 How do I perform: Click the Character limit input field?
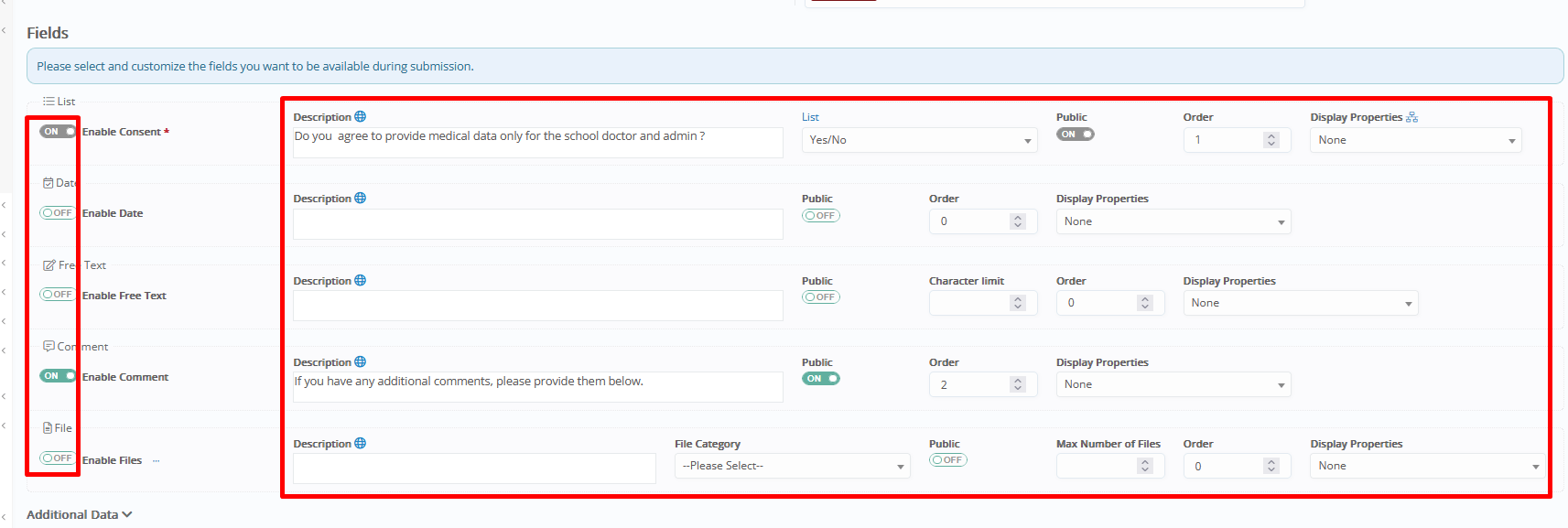[x=970, y=304]
